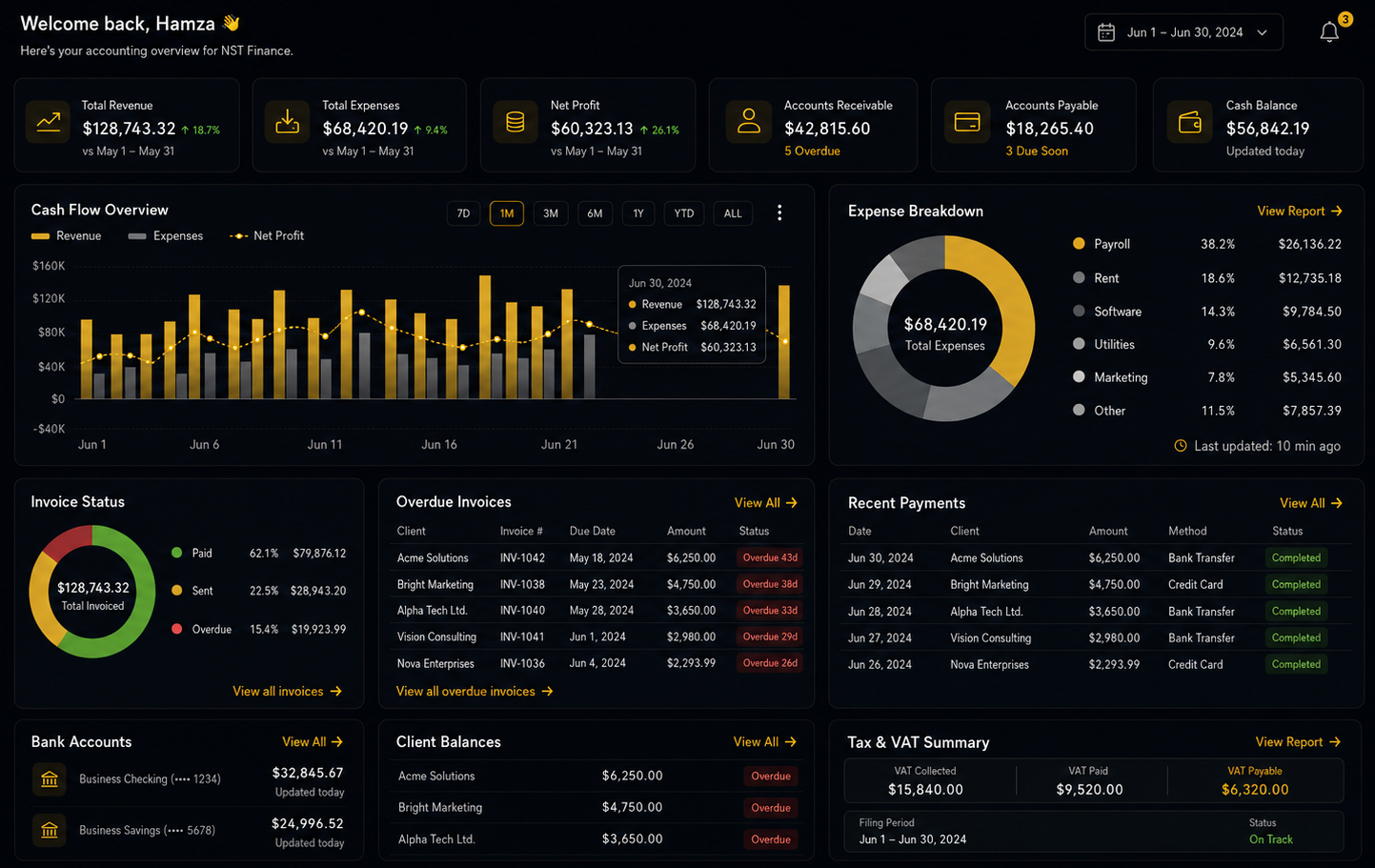Click Overdue 26d badge for Nova Enterprises
Screen dimensions: 1375x868
pyautogui.click(x=769, y=663)
